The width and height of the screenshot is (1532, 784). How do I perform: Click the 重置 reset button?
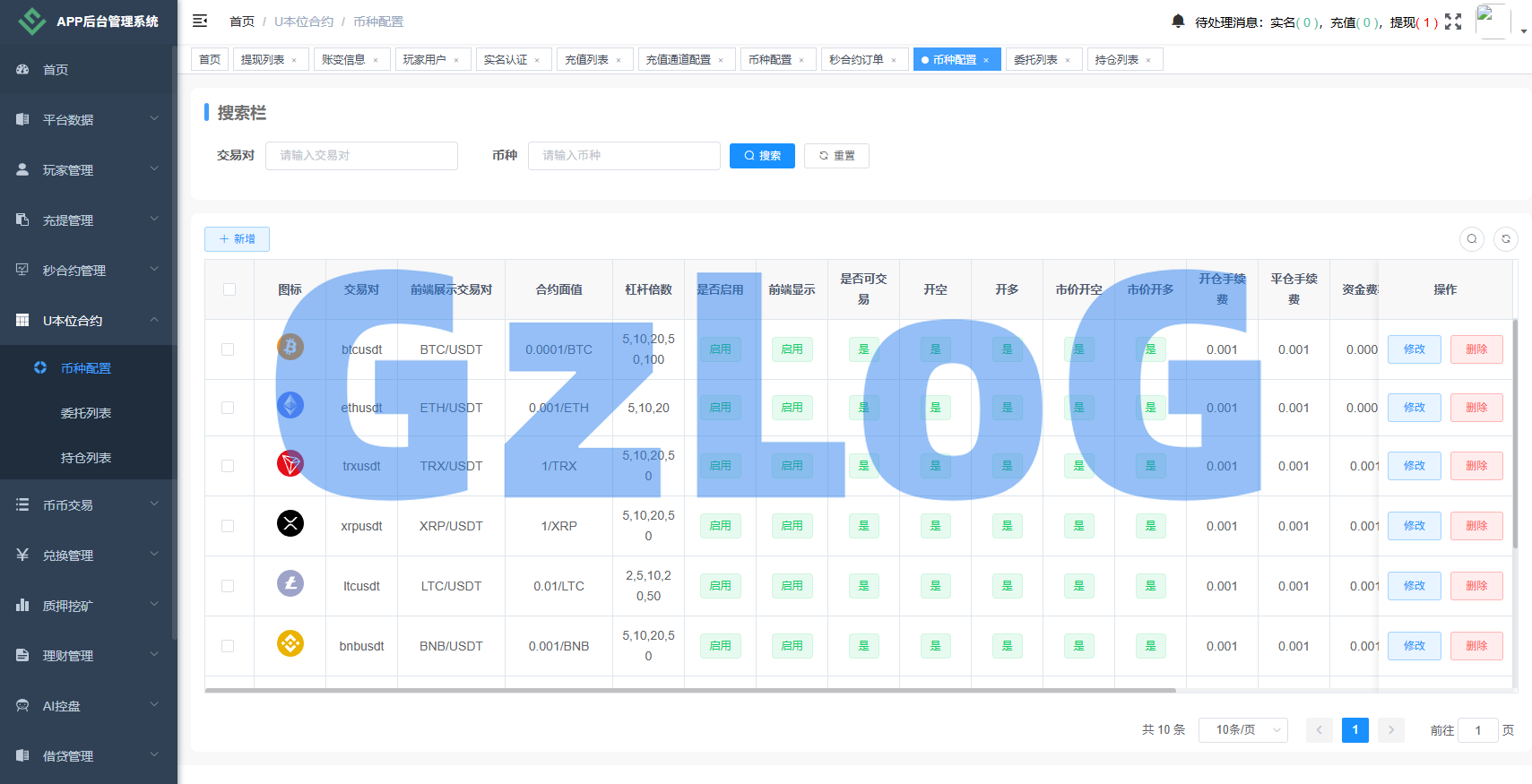pyautogui.click(x=836, y=155)
